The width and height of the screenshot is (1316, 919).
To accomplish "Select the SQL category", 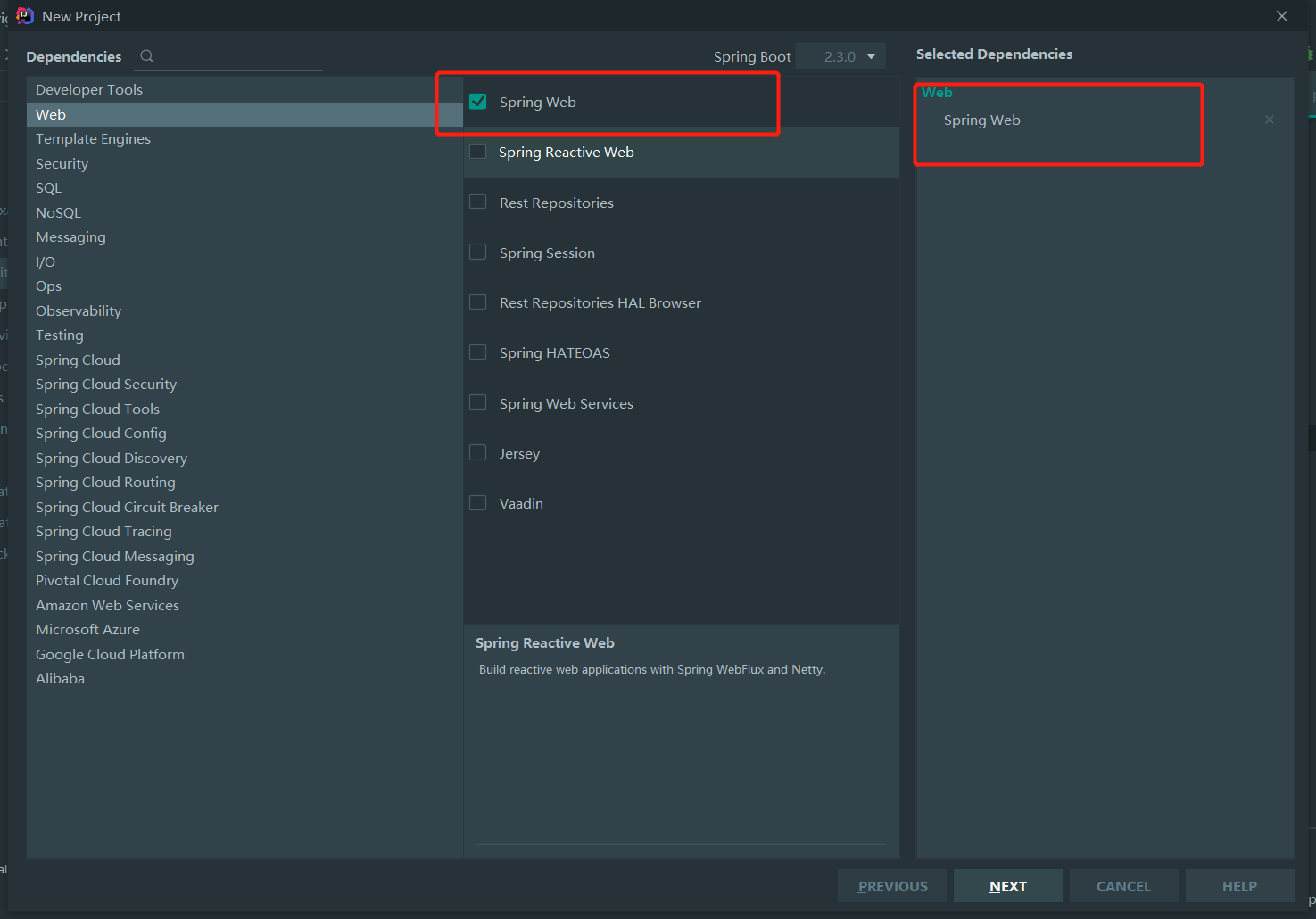I will point(244,187).
